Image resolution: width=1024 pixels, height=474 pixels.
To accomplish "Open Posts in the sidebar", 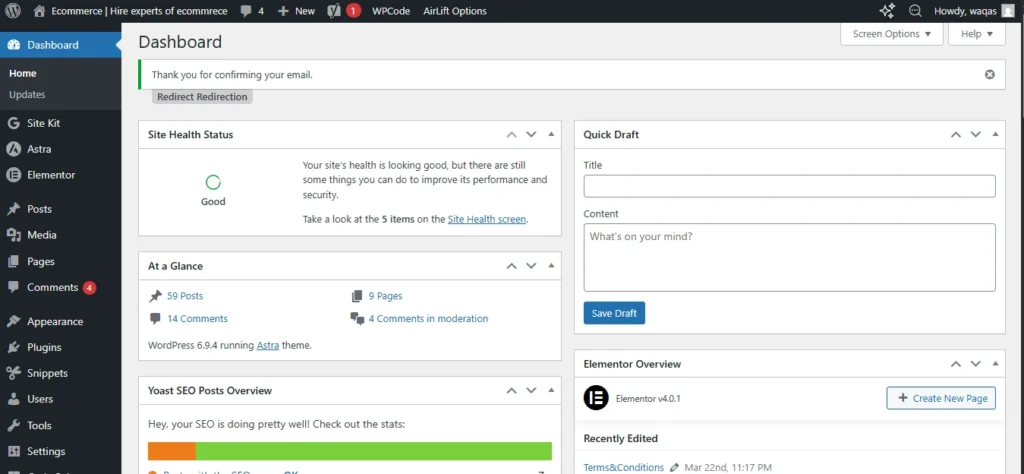I will pyautogui.click(x=60, y=209).
